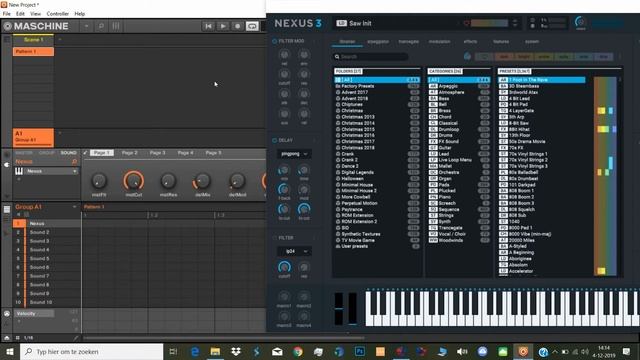The width and height of the screenshot is (640, 360).
Task: Open Maschine browser magnifier icon in header
Action: [101, 26]
